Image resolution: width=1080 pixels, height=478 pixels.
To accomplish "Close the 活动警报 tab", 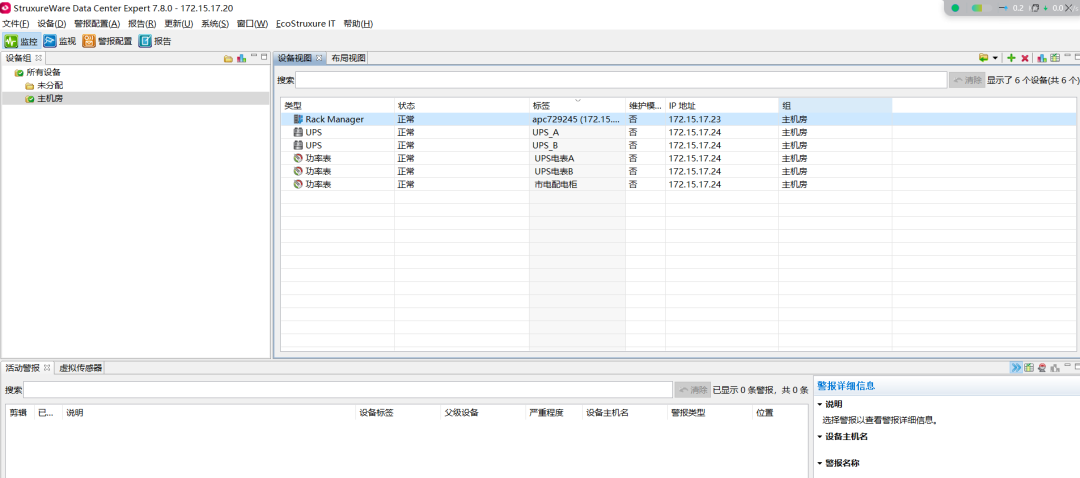I will (48, 368).
